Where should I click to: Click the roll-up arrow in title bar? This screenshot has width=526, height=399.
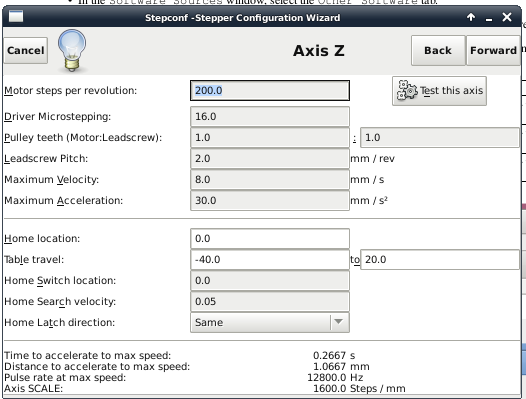[x=471, y=17]
